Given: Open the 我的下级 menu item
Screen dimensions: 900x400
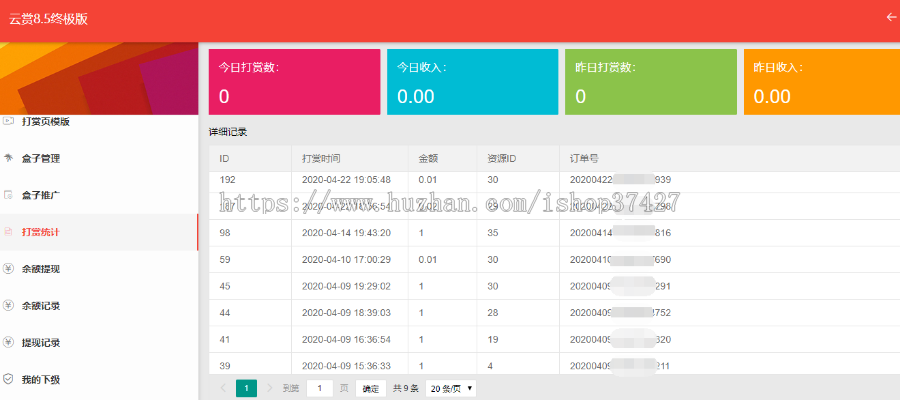Looking at the screenshot, I should pos(42,380).
